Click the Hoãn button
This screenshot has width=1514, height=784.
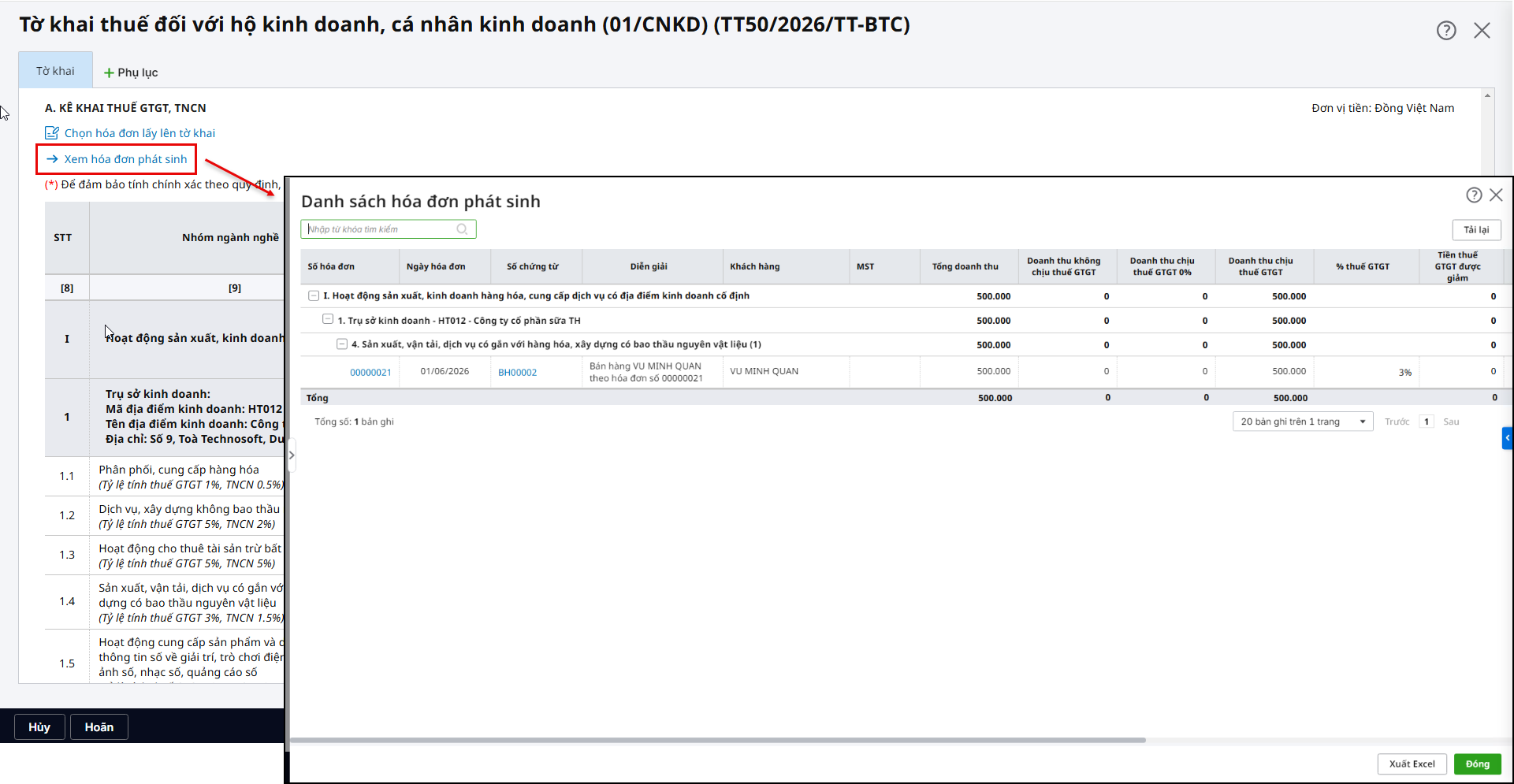click(99, 727)
